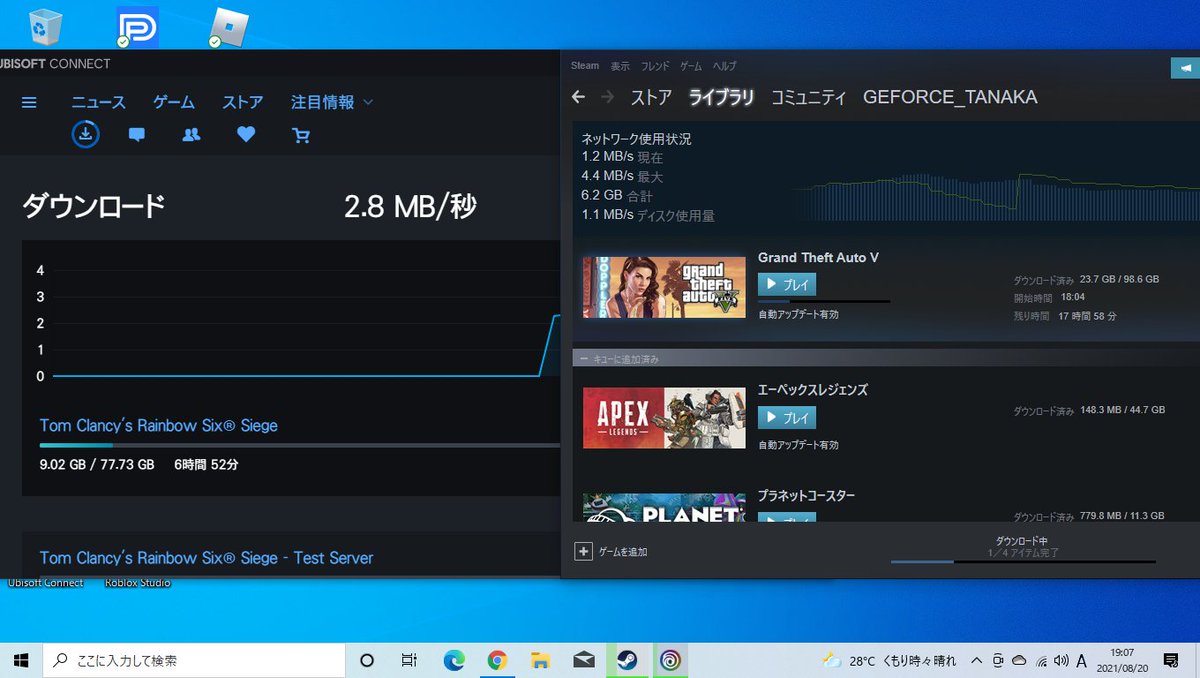Click Steam ダウンロード中 bottom progress bar

tap(1023, 561)
